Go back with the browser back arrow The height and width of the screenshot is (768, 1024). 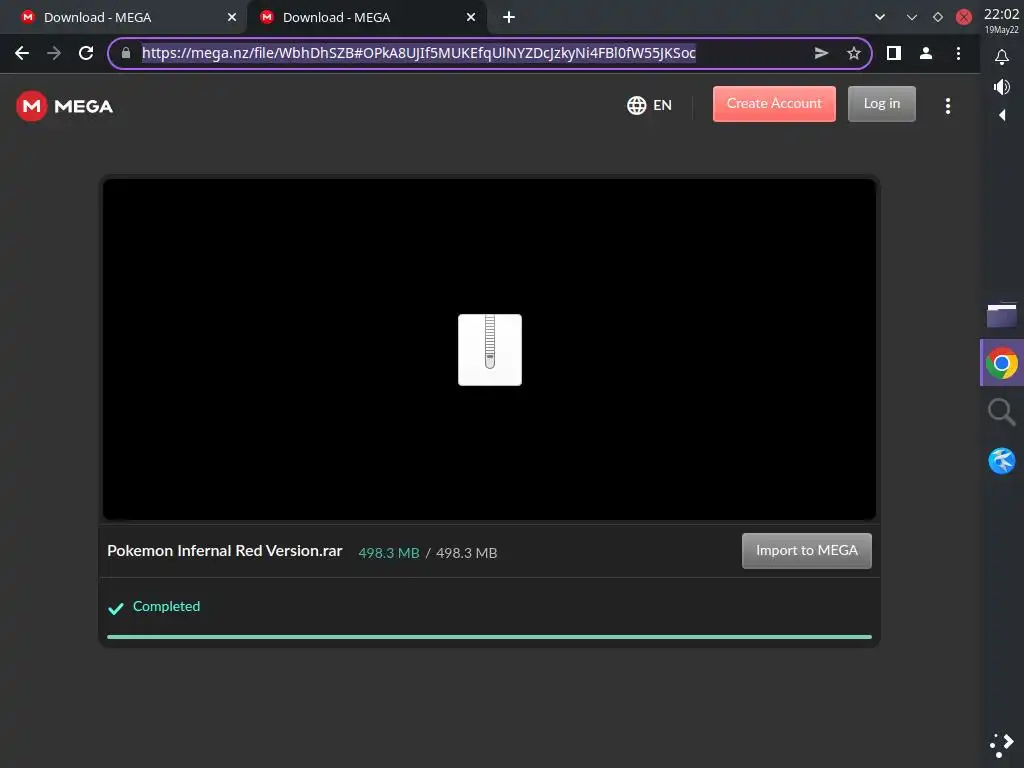[x=22, y=53]
